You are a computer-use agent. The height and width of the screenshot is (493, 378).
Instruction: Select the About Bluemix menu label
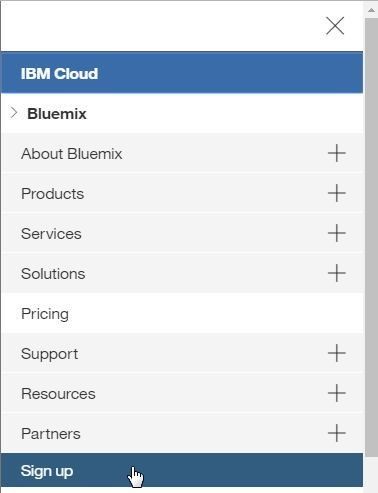pyautogui.click(x=72, y=154)
